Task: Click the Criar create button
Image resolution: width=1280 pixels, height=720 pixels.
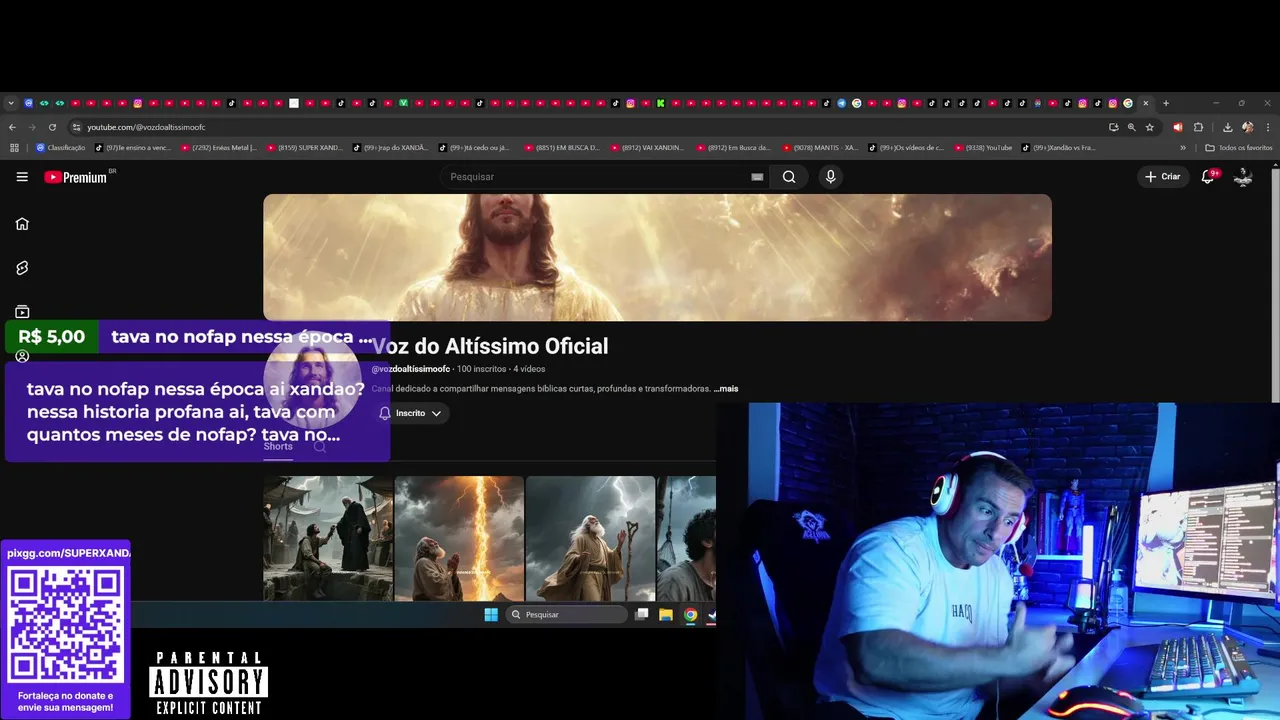Action: pos(1163,177)
